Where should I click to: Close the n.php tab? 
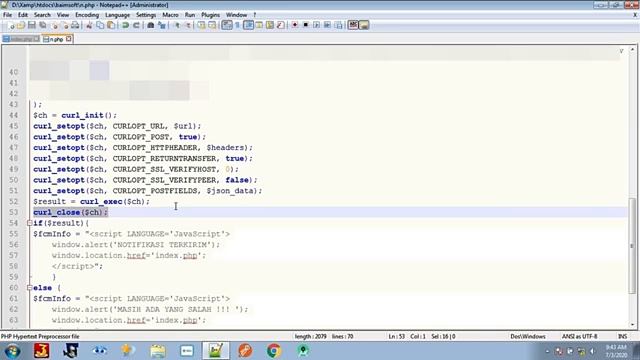[69, 39]
